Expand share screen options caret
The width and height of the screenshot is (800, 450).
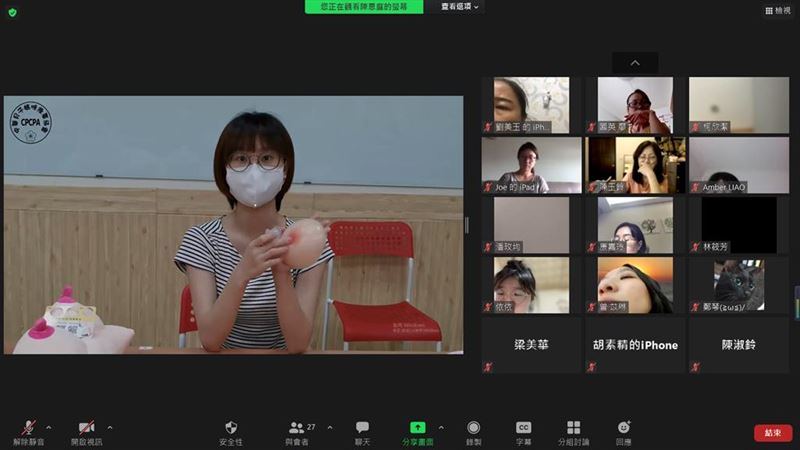coord(441,427)
